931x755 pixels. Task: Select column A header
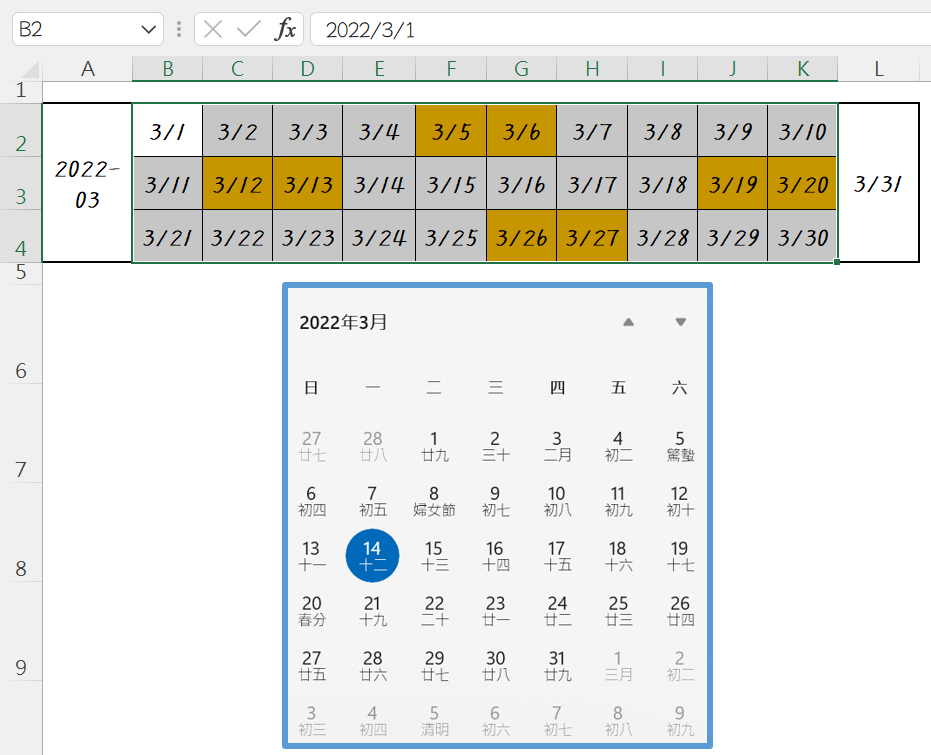coord(88,69)
